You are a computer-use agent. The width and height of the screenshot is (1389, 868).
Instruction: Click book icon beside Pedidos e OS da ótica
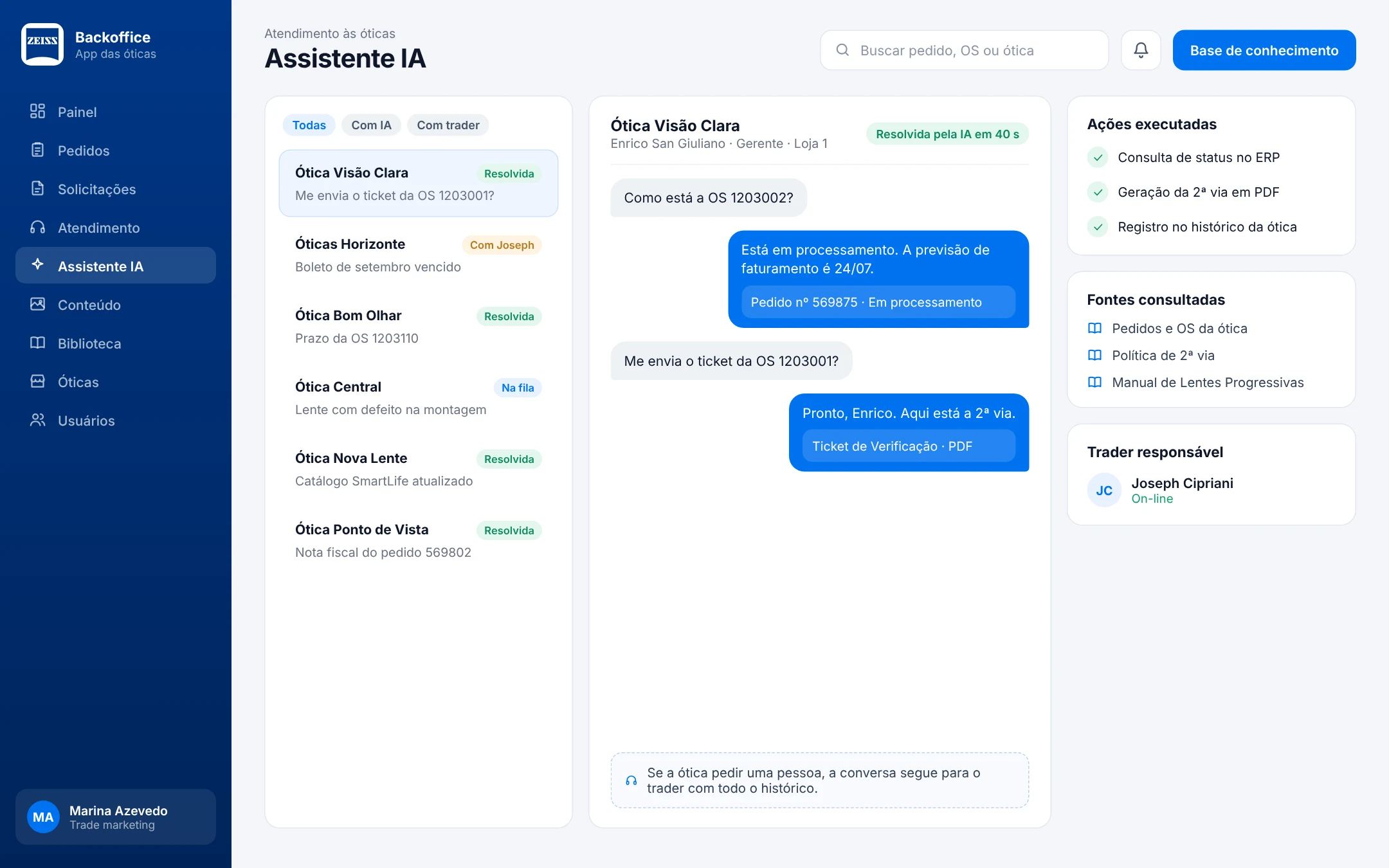(1094, 329)
